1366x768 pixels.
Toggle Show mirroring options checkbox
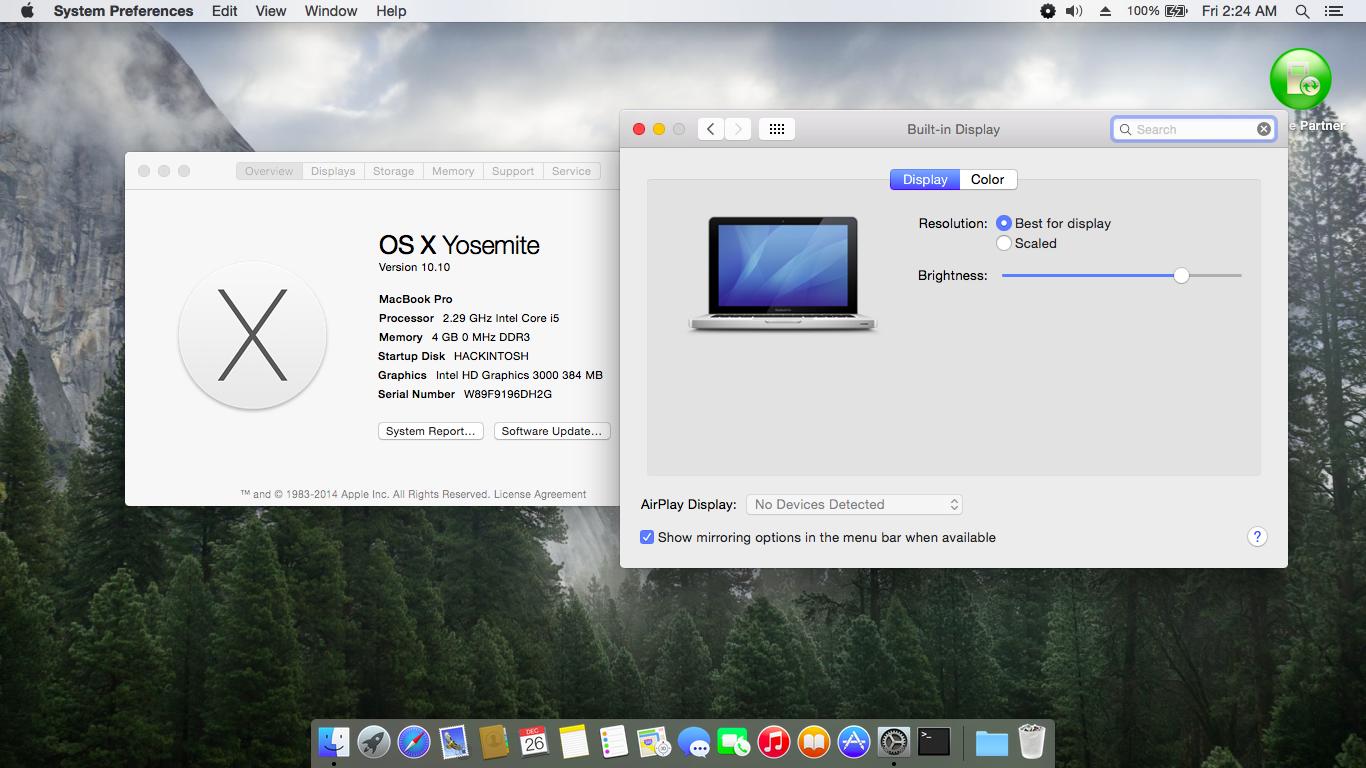click(x=647, y=537)
